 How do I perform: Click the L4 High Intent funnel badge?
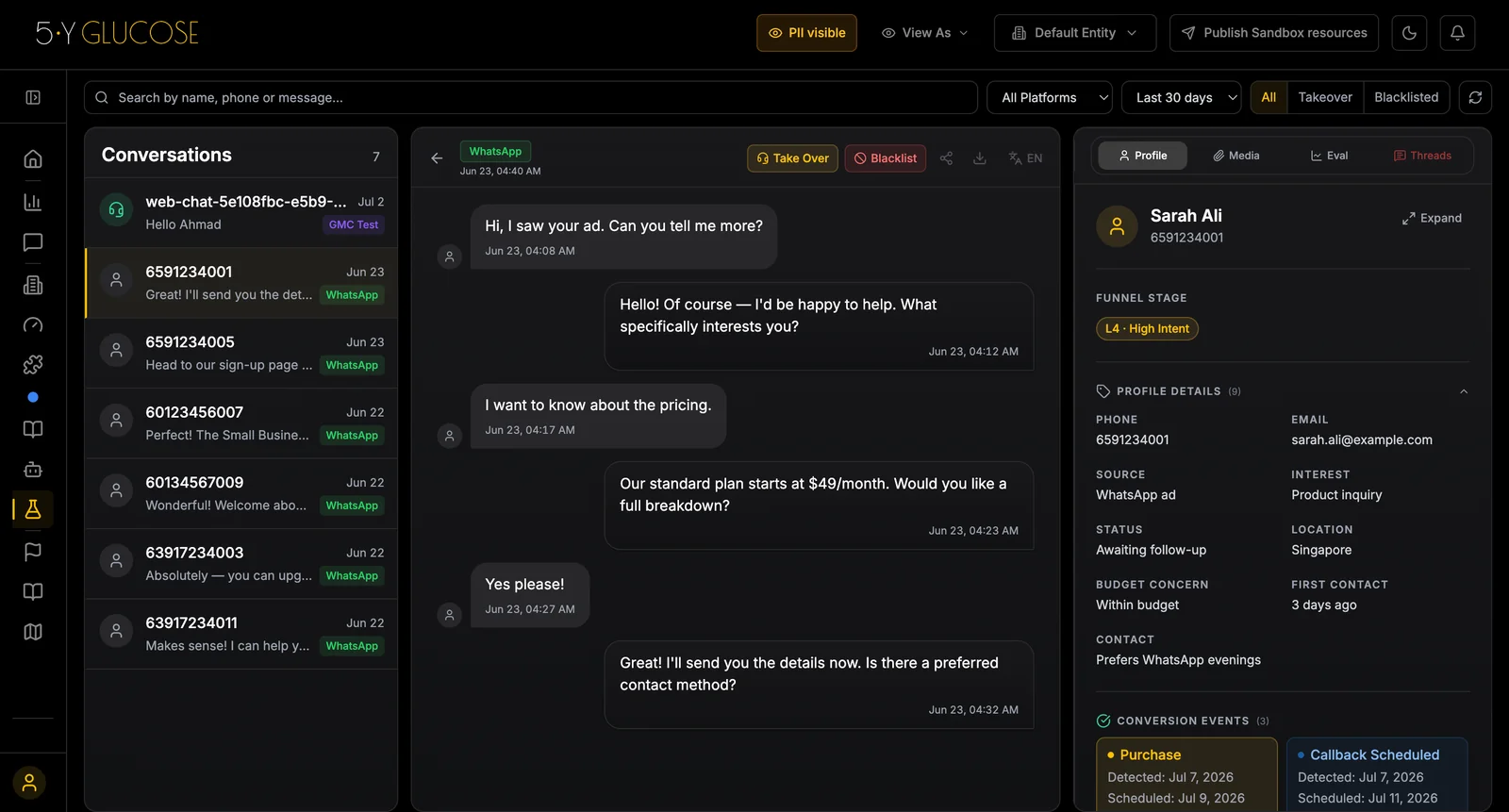pos(1147,328)
